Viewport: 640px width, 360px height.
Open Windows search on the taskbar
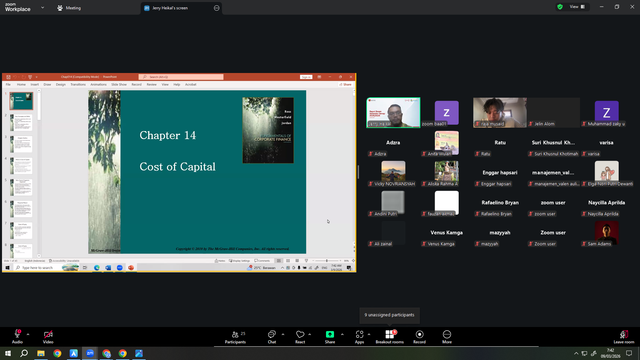[24, 353]
